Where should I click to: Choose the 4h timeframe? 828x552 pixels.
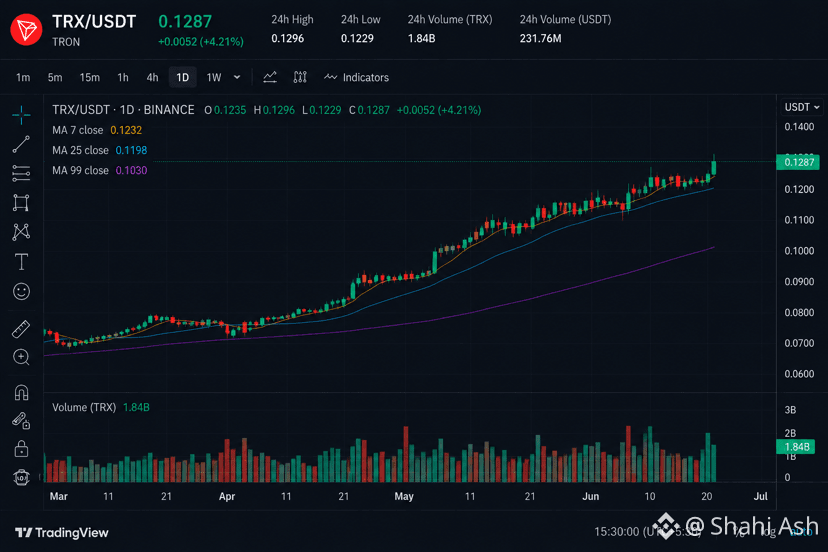pyautogui.click(x=153, y=78)
